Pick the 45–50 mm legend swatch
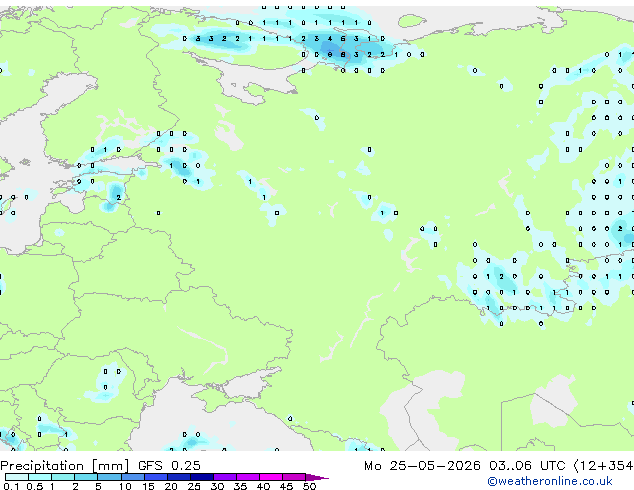Viewport: 634px width, 490px height. [294, 477]
